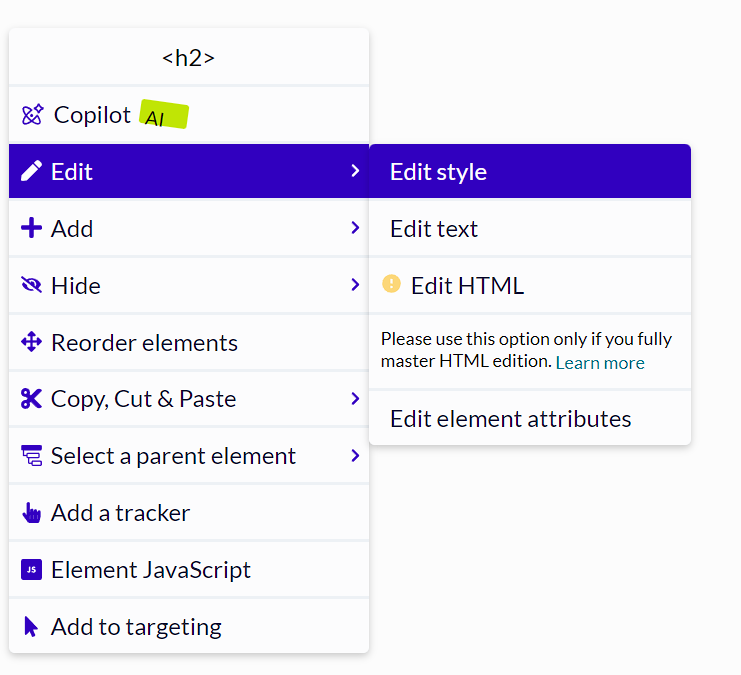The width and height of the screenshot is (741, 675).
Task: Expand Copy, Cut & Paste submenu arrow
Action: coord(355,398)
